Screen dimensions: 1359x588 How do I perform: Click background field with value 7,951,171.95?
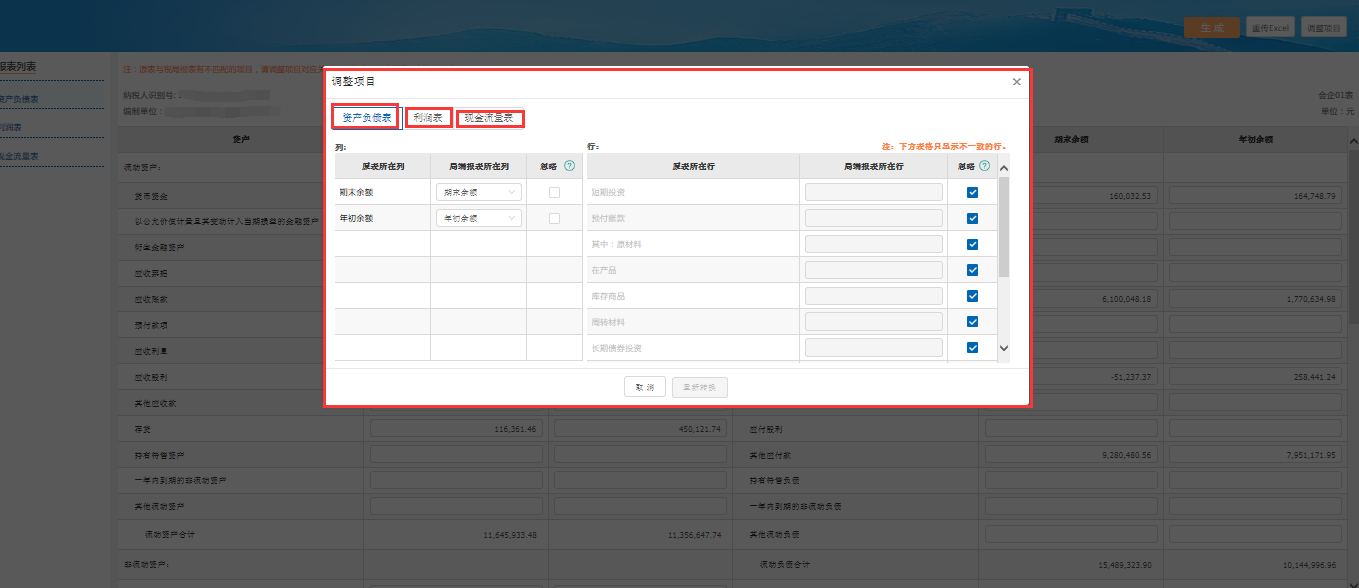coord(1254,455)
